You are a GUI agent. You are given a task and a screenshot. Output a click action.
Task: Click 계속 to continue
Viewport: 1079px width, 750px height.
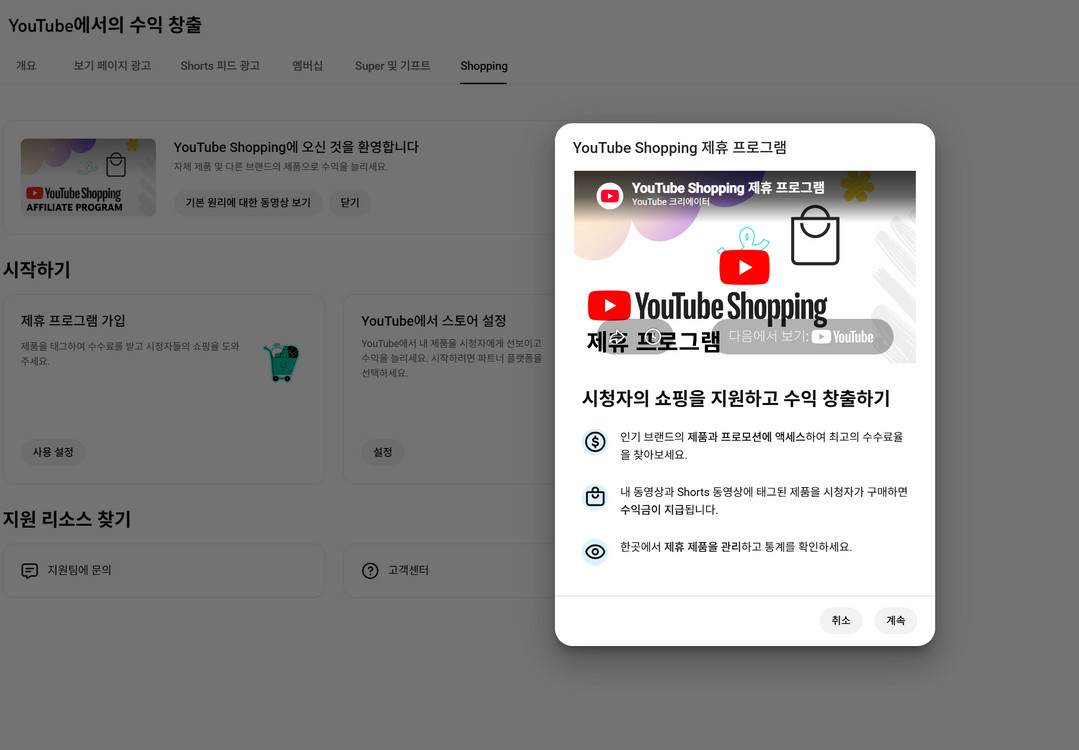click(895, 621)
